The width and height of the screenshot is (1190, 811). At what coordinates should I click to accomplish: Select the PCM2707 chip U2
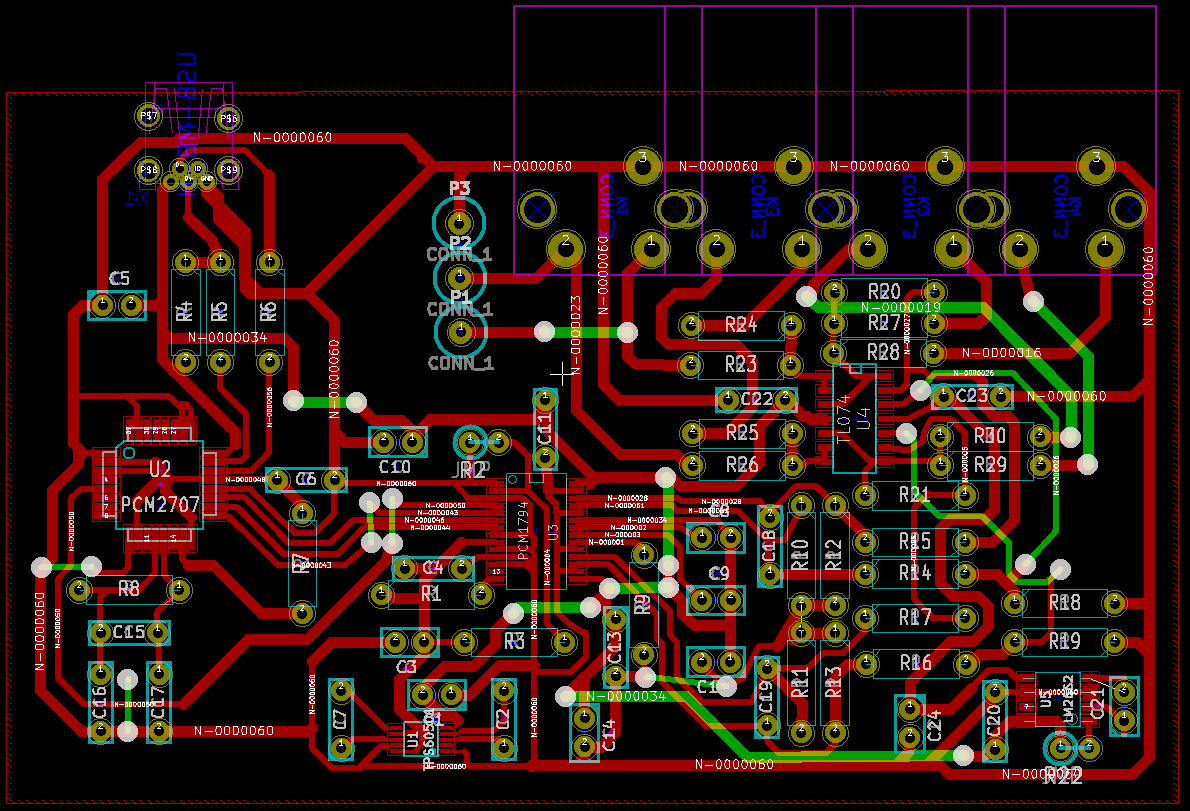(x=160, y=487)
